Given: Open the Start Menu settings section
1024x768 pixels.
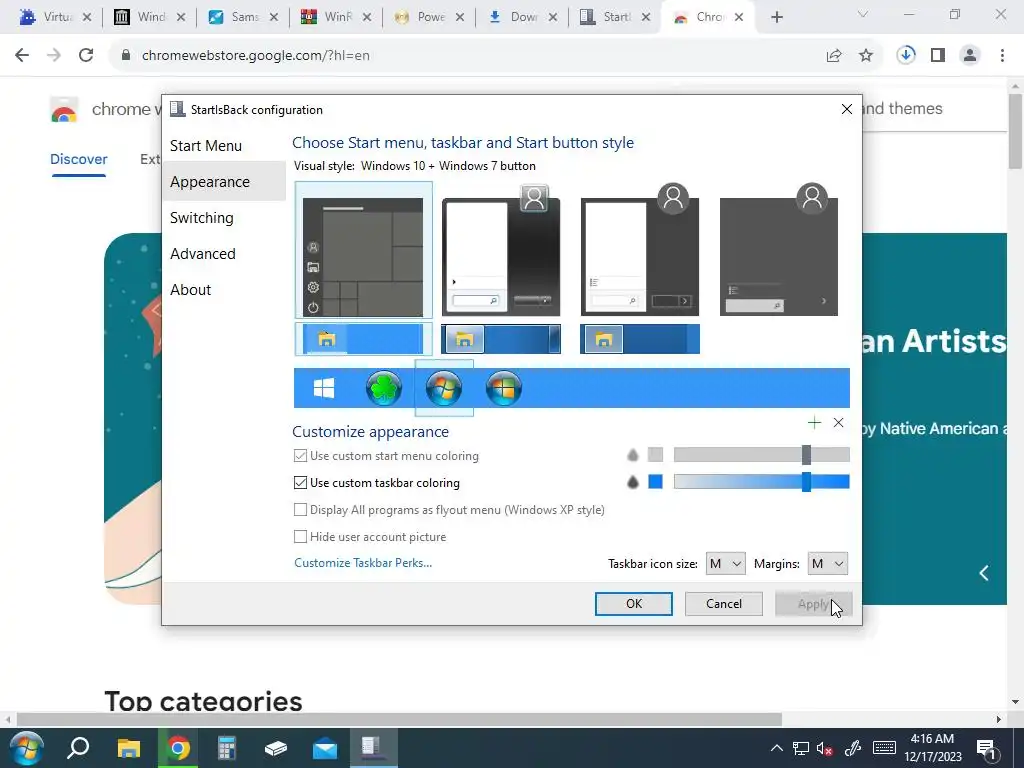Looking at the screenshot, I should (206, 146).
